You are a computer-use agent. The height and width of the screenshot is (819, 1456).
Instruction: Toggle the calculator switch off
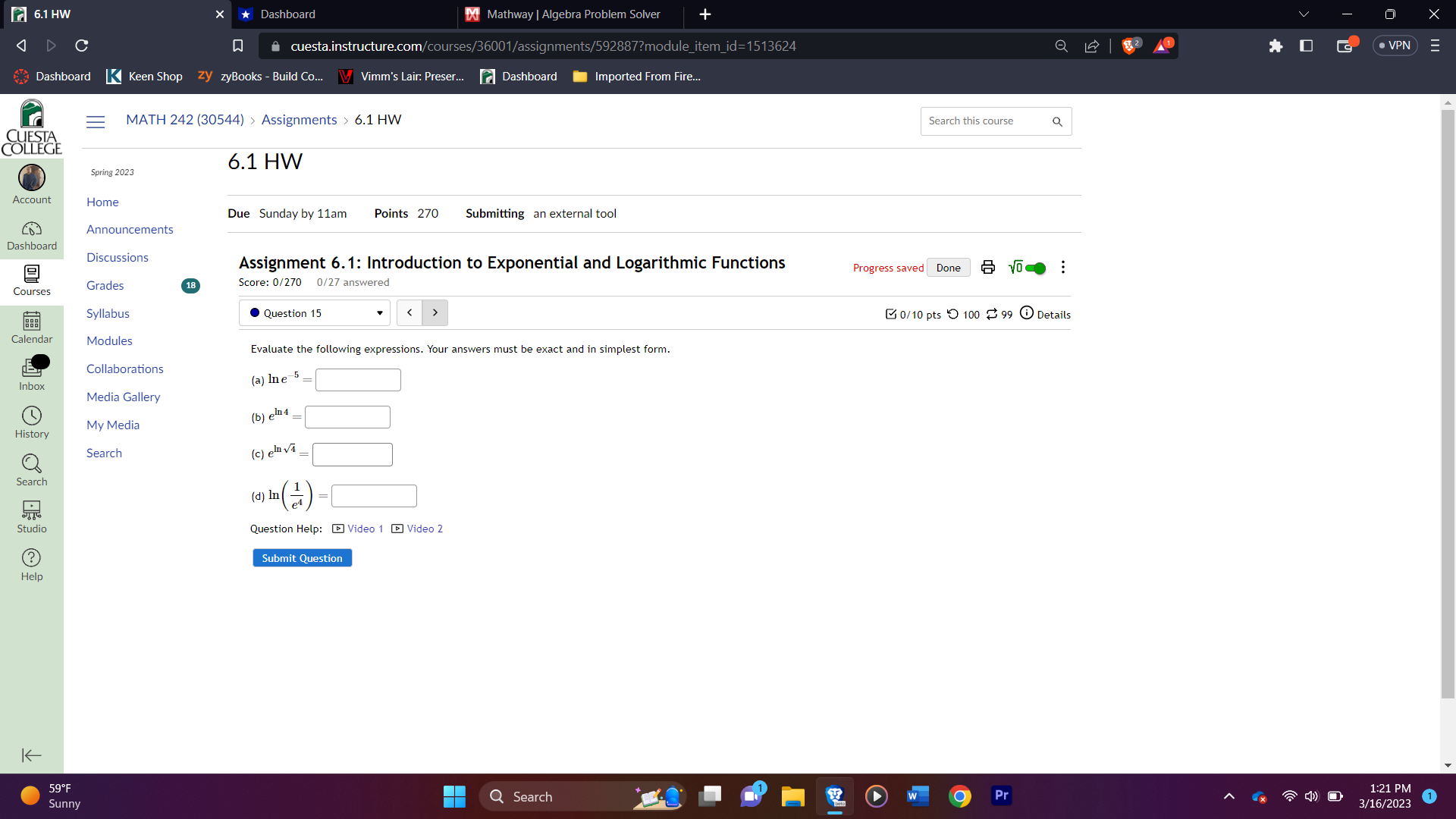[1035, 268]
